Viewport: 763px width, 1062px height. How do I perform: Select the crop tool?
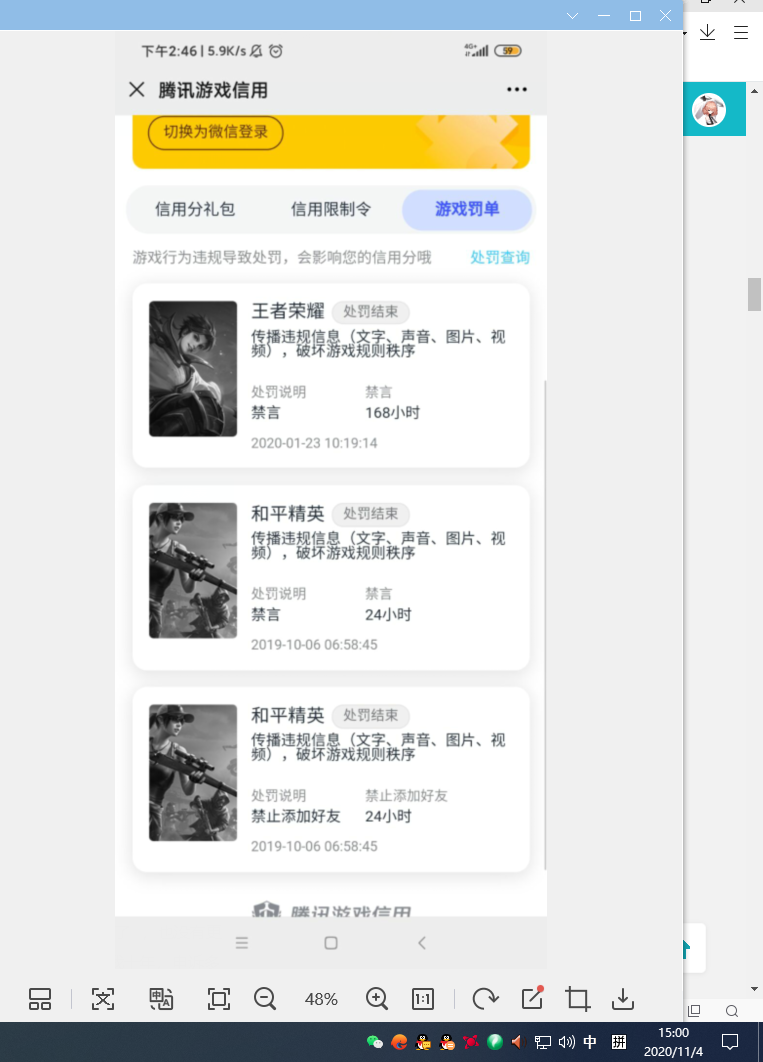577,999
